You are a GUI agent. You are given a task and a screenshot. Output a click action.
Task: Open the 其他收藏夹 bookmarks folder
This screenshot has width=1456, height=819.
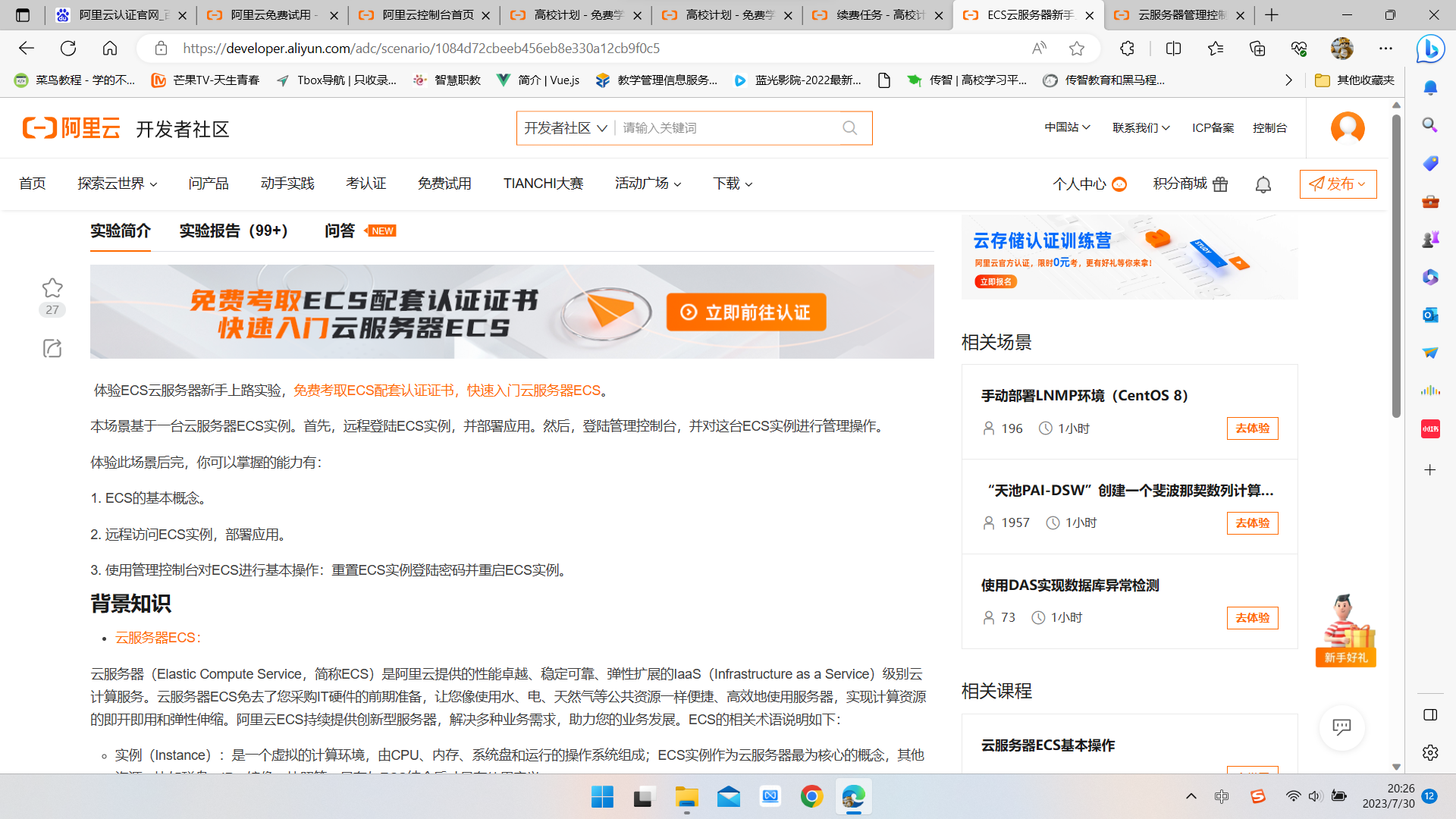click(x=1354, y=80)
